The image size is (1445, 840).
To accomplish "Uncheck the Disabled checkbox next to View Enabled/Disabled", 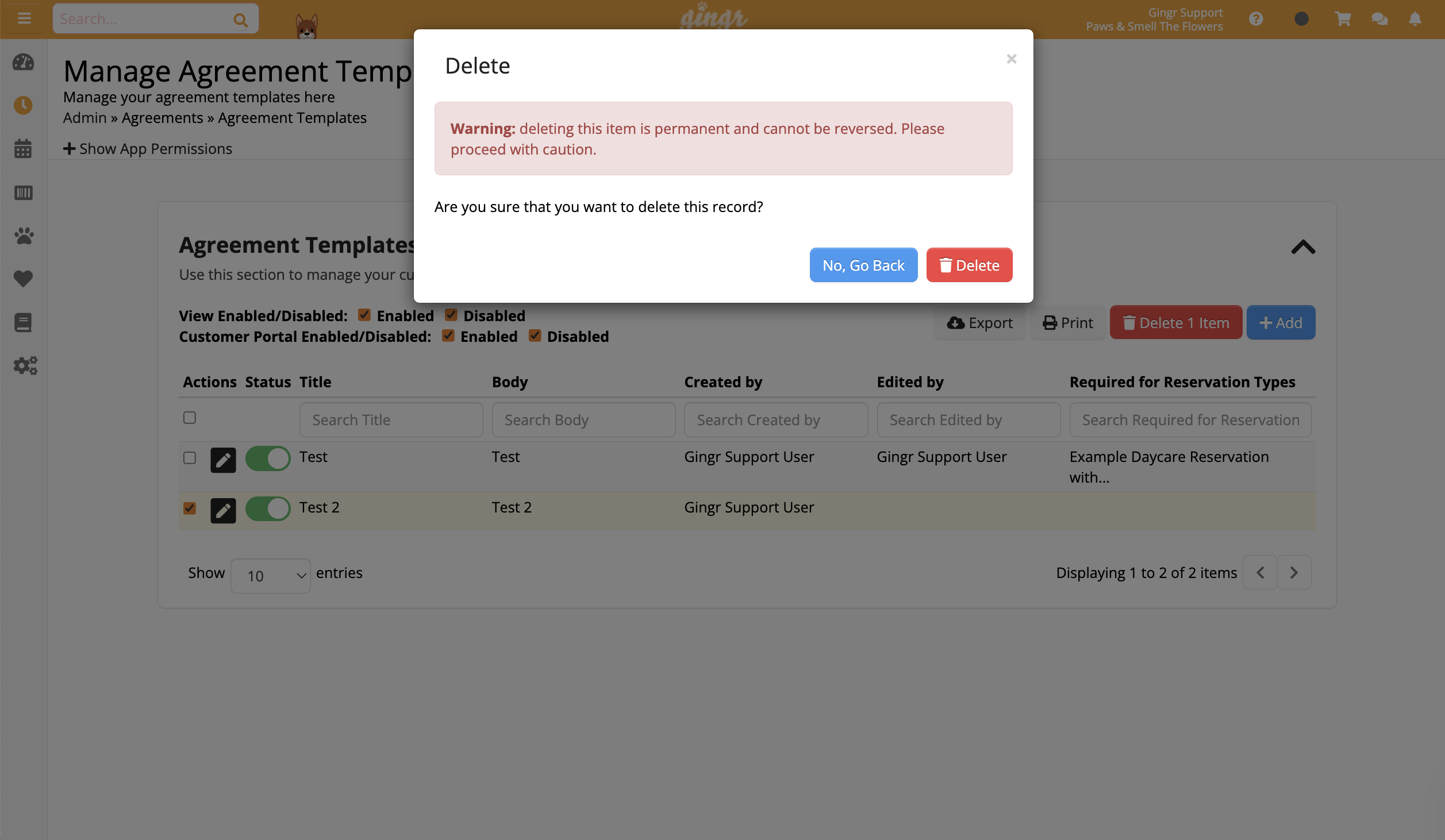I will pyautogui.click(x=452, y=315).
